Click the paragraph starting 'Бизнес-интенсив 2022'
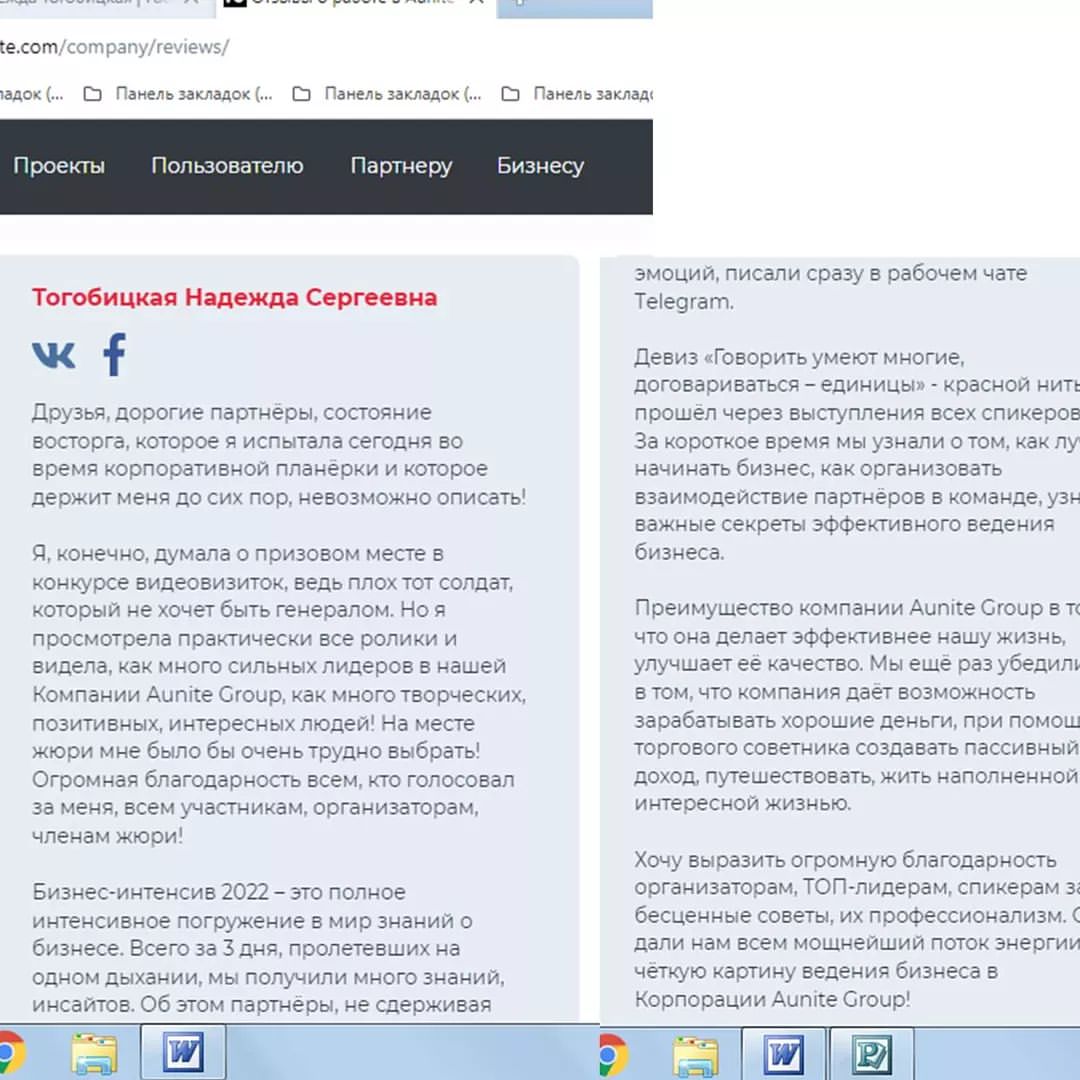 click(269, 948)
